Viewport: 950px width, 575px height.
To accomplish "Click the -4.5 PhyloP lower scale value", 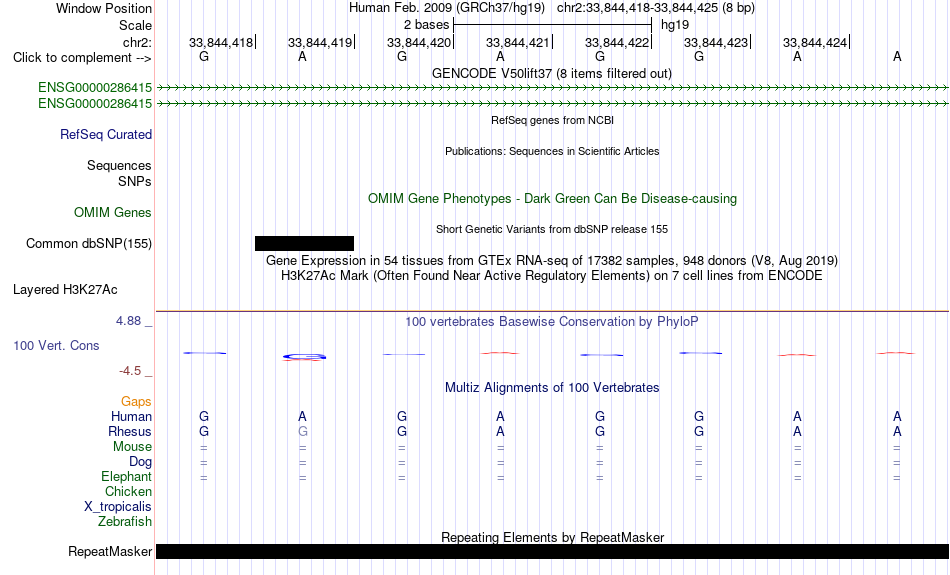I will 130,371.
